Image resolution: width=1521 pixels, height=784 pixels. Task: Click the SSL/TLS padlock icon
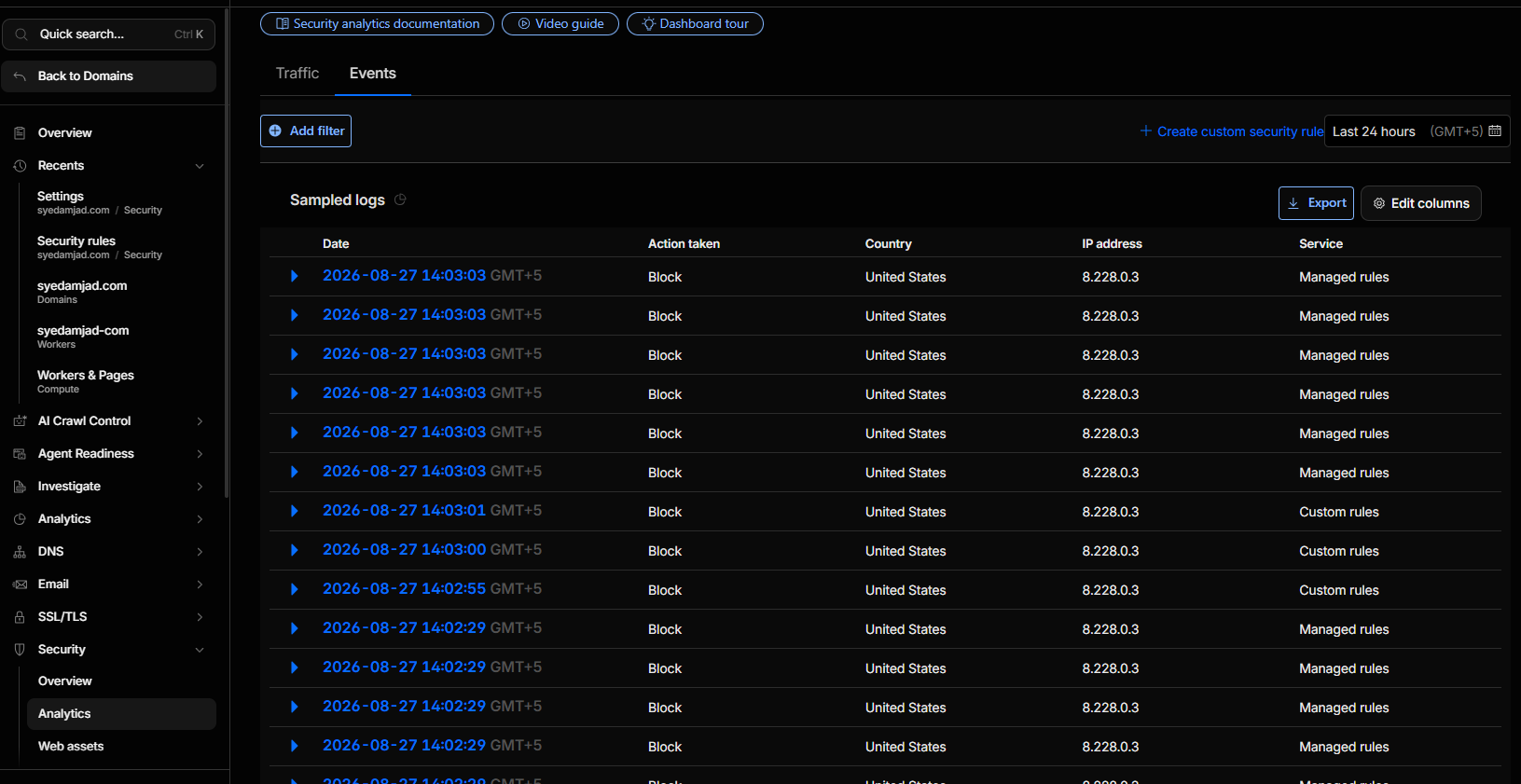pyautogui.click(x=20, y=617)
